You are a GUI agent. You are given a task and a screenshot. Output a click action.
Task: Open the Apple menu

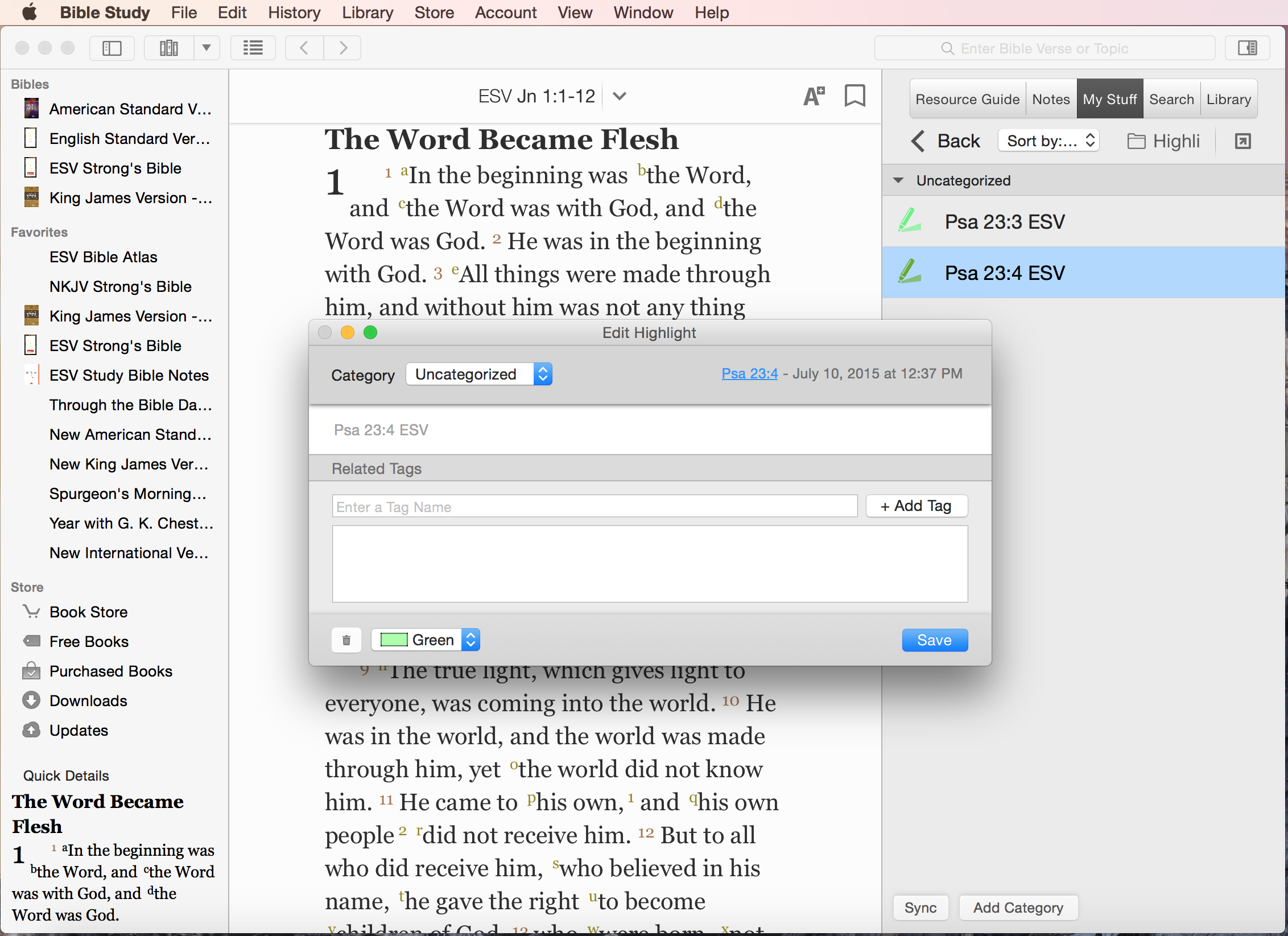point(30,13)
